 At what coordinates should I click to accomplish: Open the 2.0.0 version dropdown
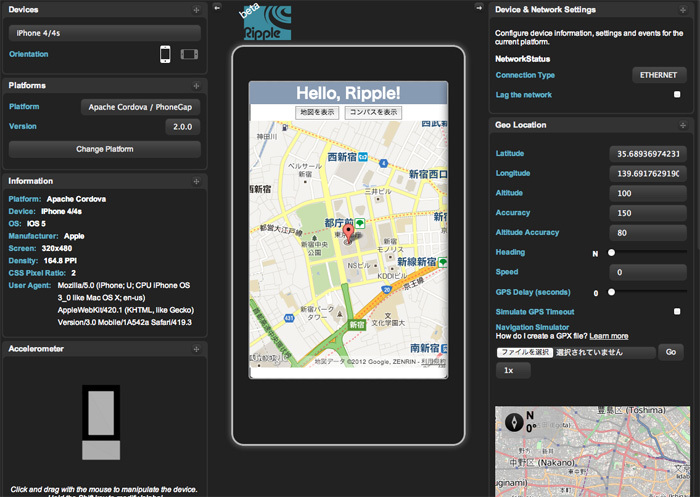(183, 127)
